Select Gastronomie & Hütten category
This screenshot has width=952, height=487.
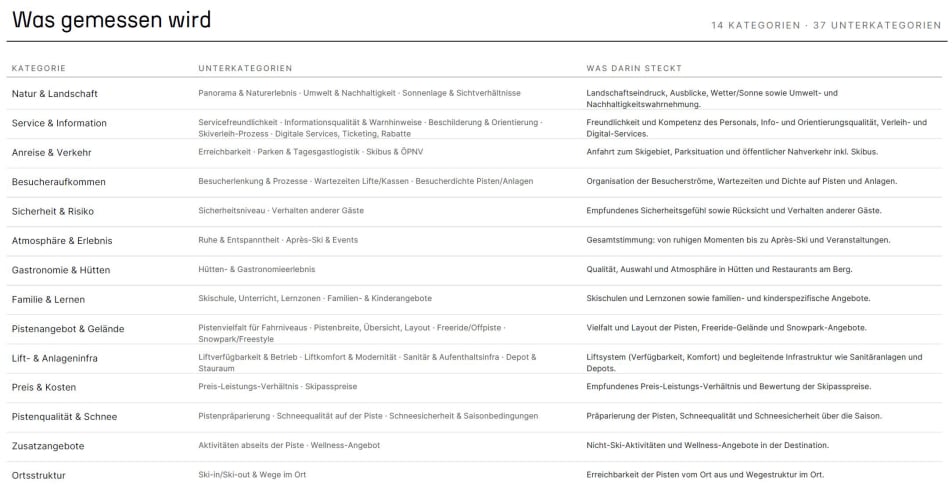(61, 270)
